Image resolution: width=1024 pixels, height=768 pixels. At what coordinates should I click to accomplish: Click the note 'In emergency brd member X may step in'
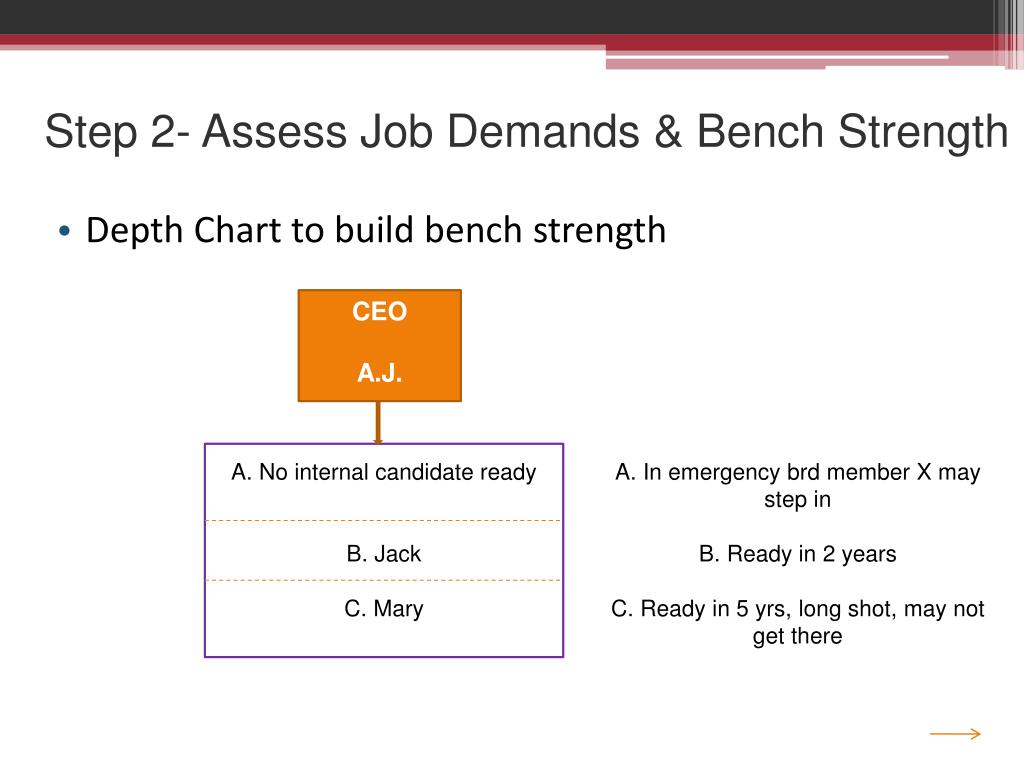[x=797, y=485]
